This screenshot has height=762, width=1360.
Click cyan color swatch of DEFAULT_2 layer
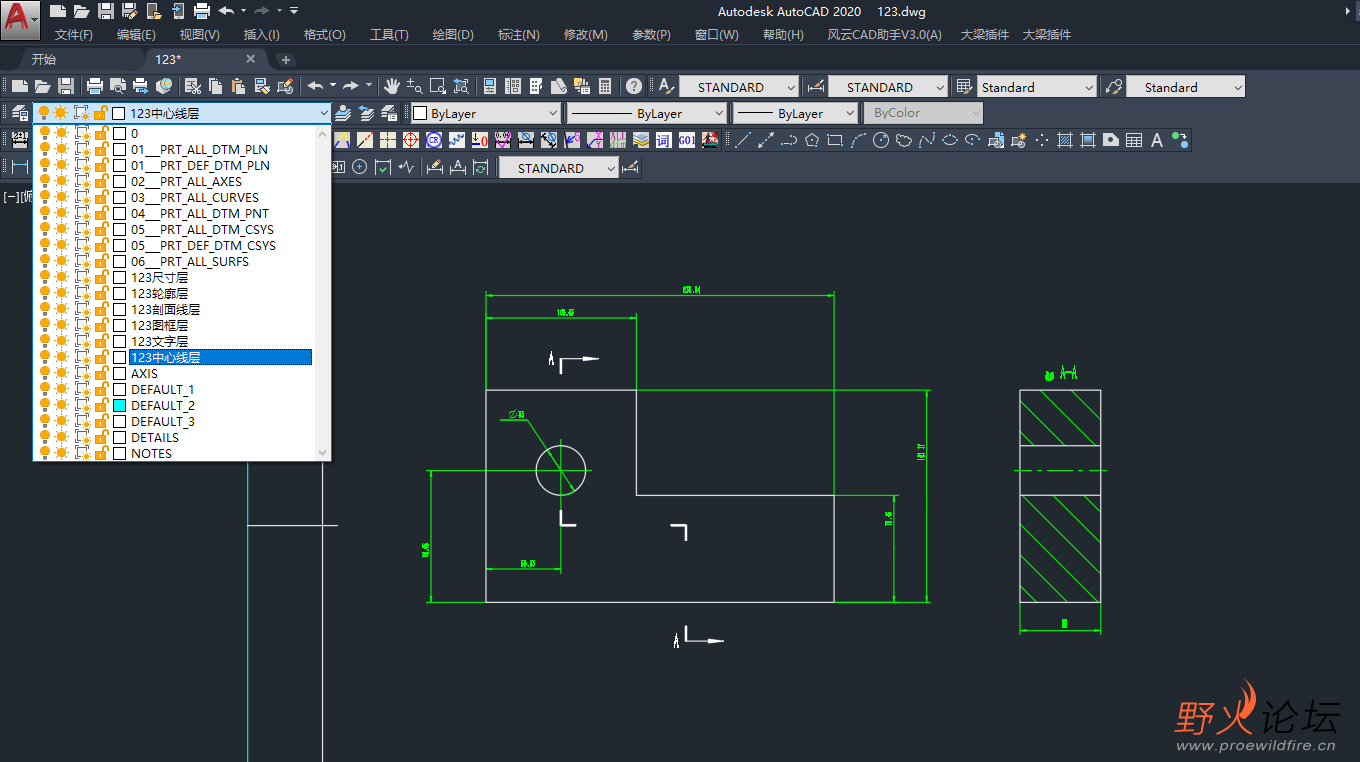pyautogui.click(x=119, y=405)
